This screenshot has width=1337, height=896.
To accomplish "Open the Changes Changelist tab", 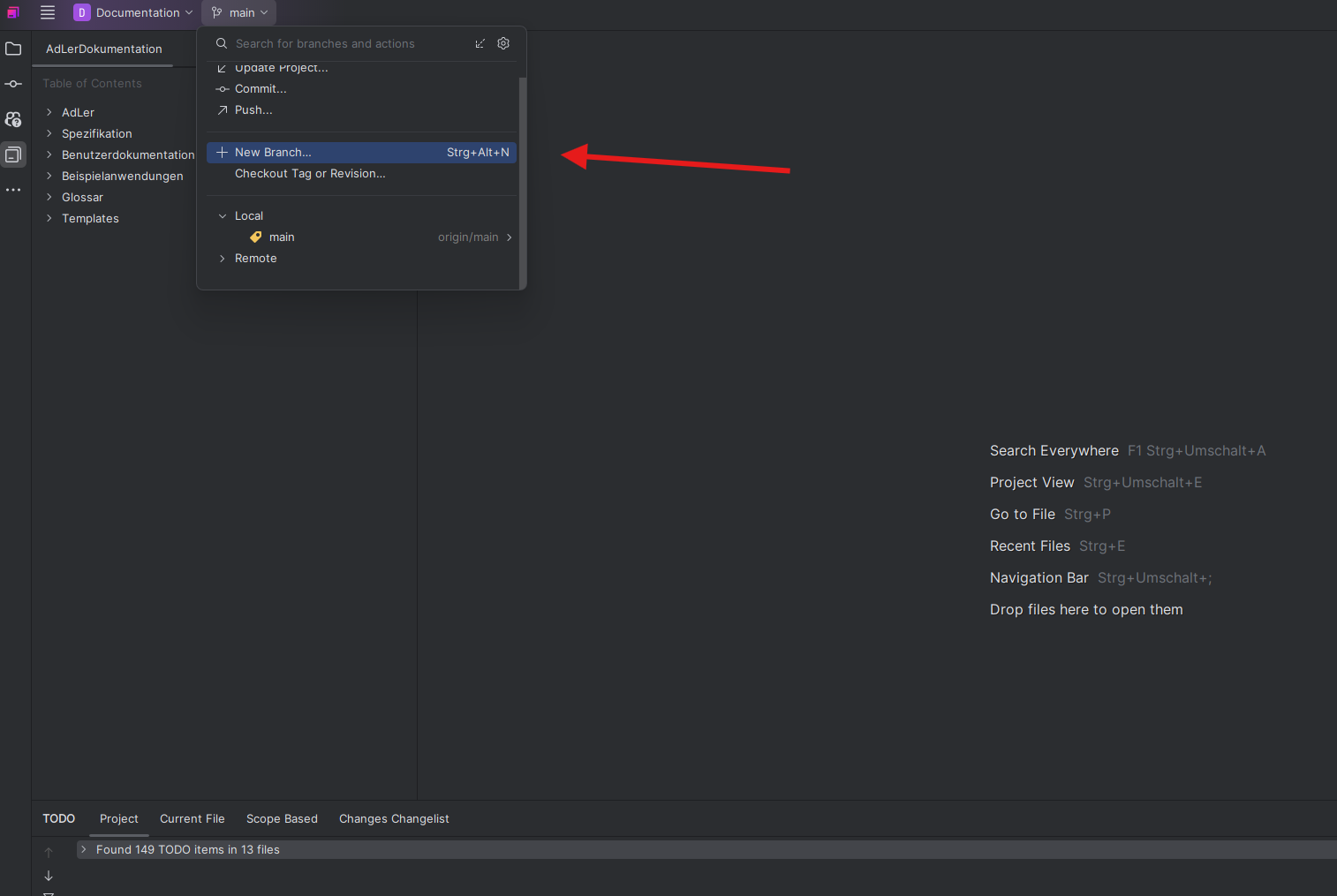I will point(394,819).
